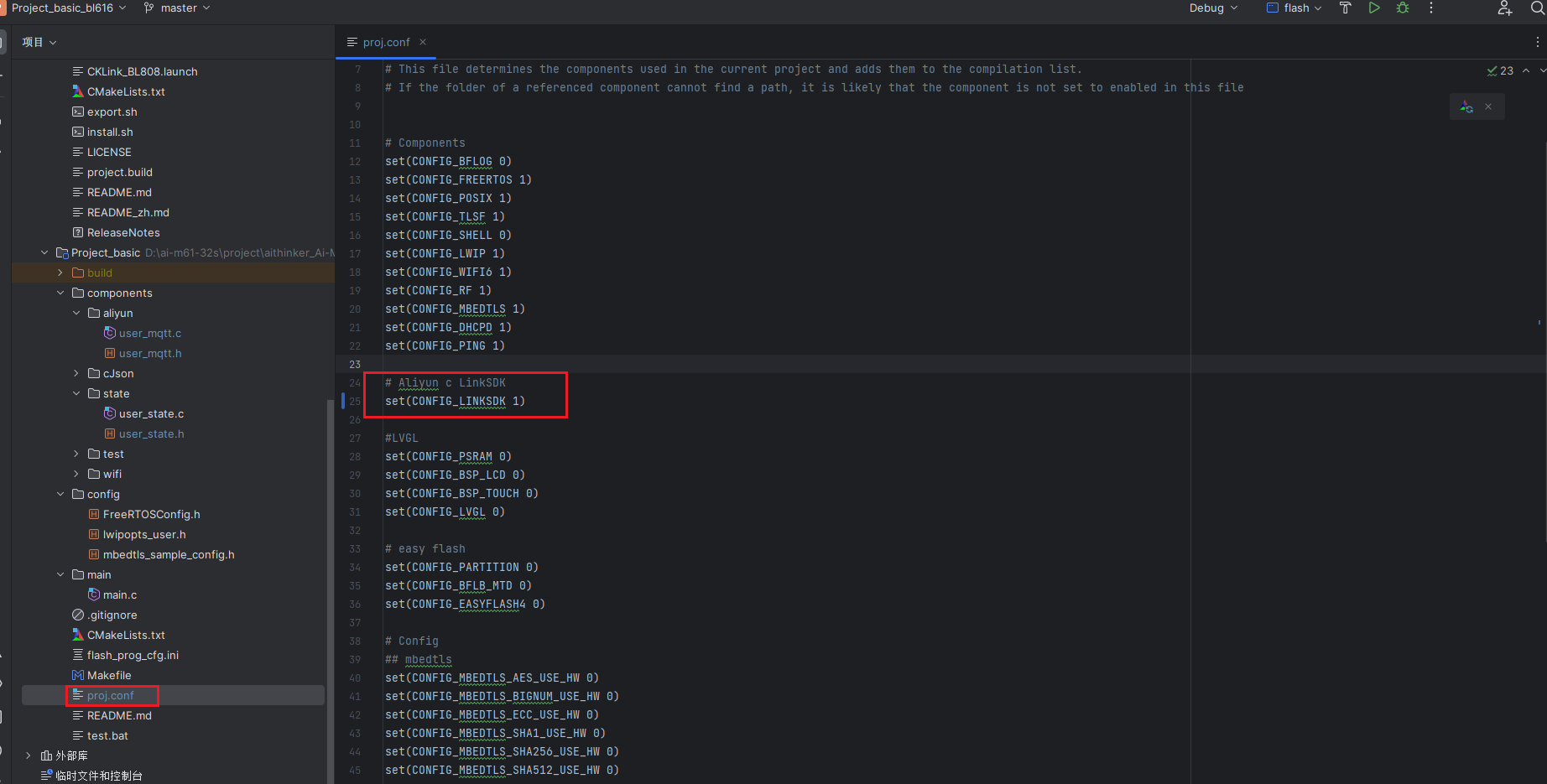Close the proj.conf editor tab
Image resolution: width=1547 pixels, height=784 pixels.
tap(423, 42)
